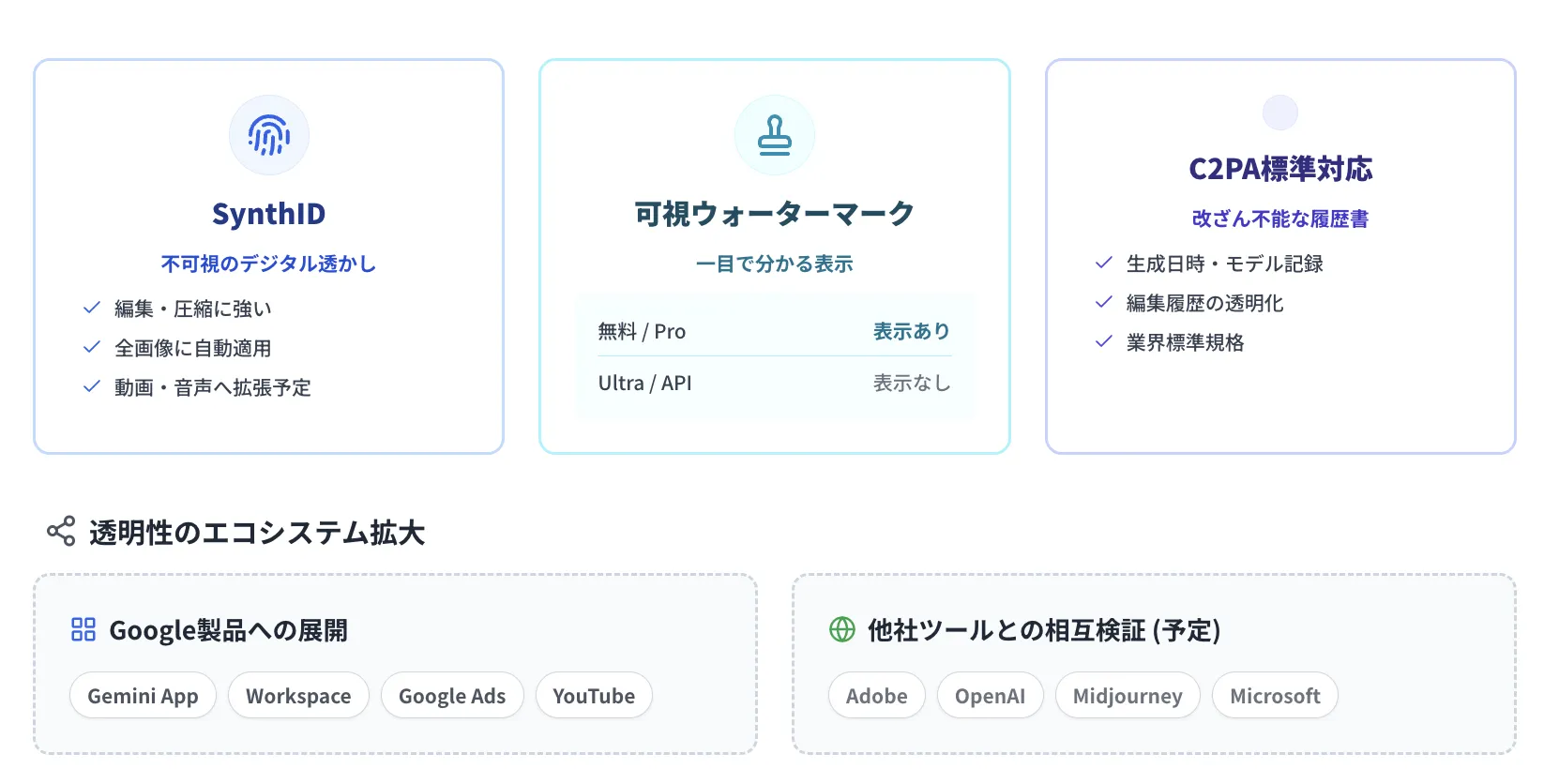Select the Google Ads chip
The height and width of the screenshot is (784, 1544).
coord(452,695)
